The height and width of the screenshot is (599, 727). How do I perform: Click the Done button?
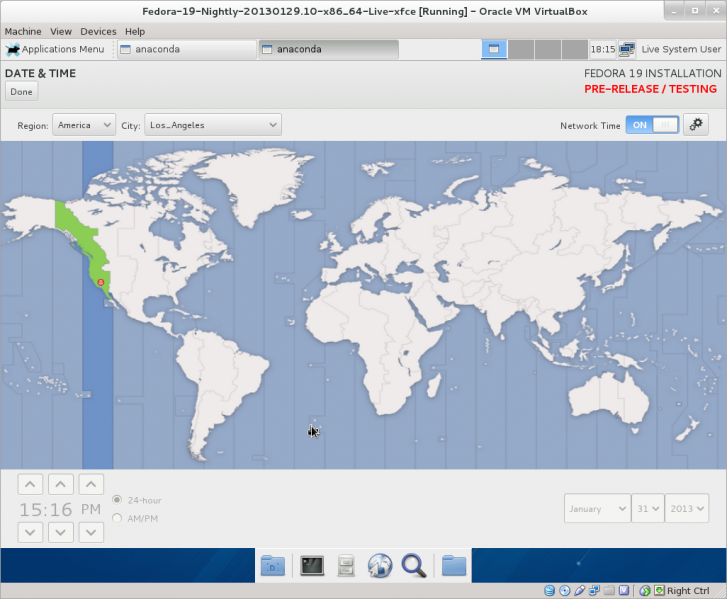click(21, 91)
